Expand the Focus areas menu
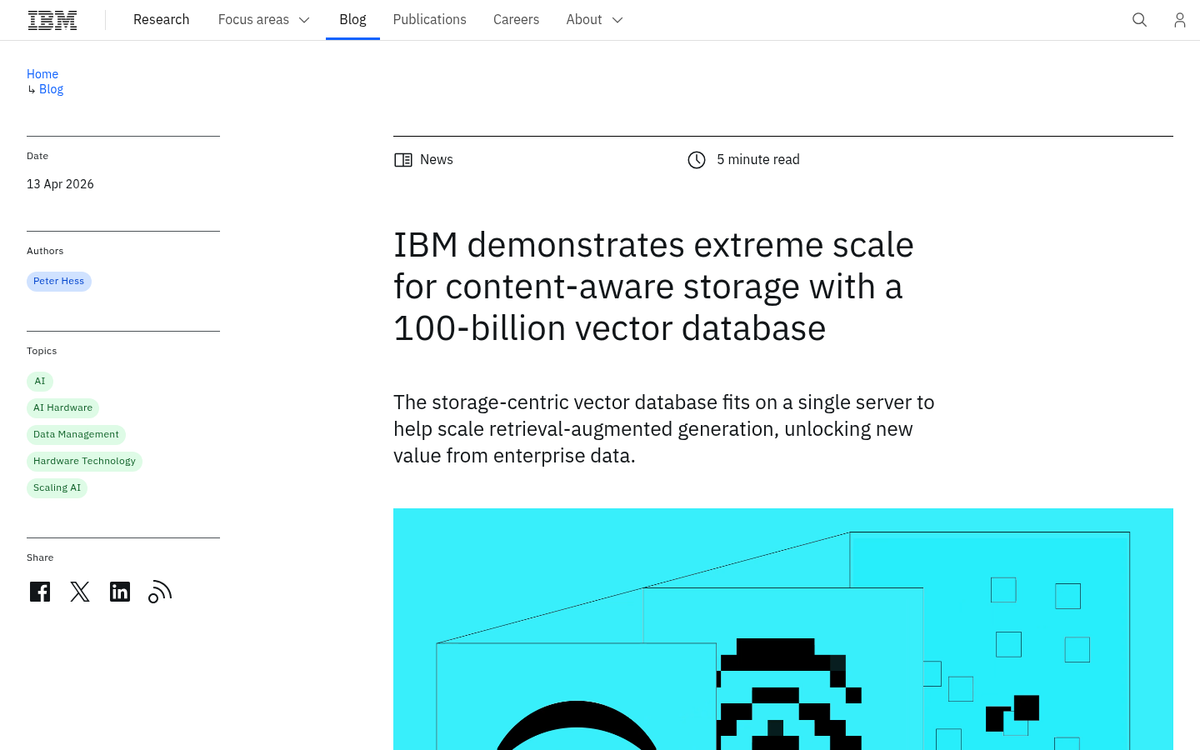The image size is (1200, 750). click(x=264, y=20)
